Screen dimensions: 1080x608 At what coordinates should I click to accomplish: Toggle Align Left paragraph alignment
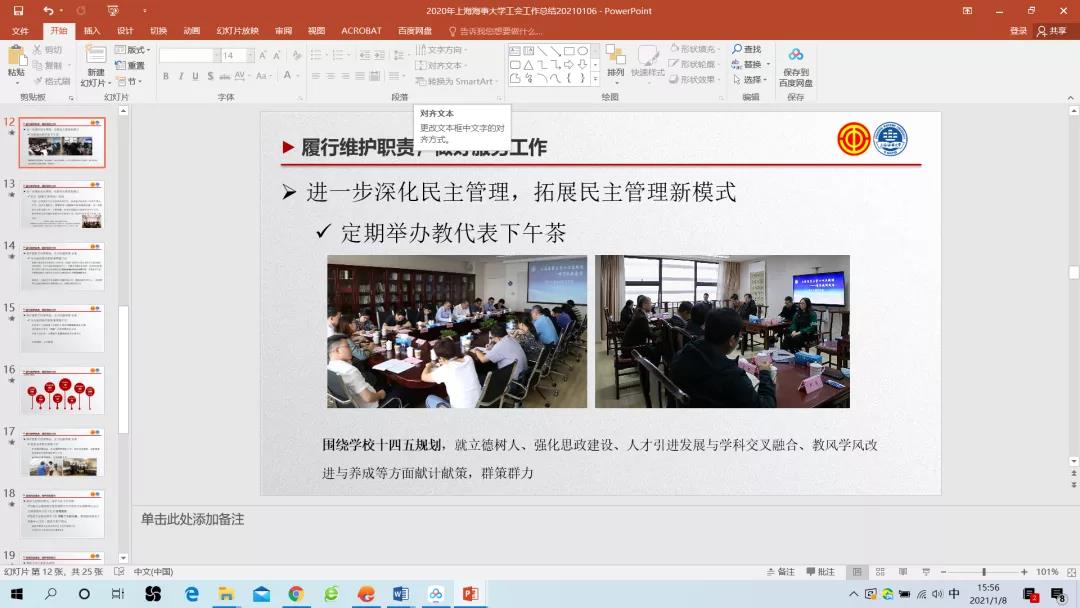[x=315, y=76]
